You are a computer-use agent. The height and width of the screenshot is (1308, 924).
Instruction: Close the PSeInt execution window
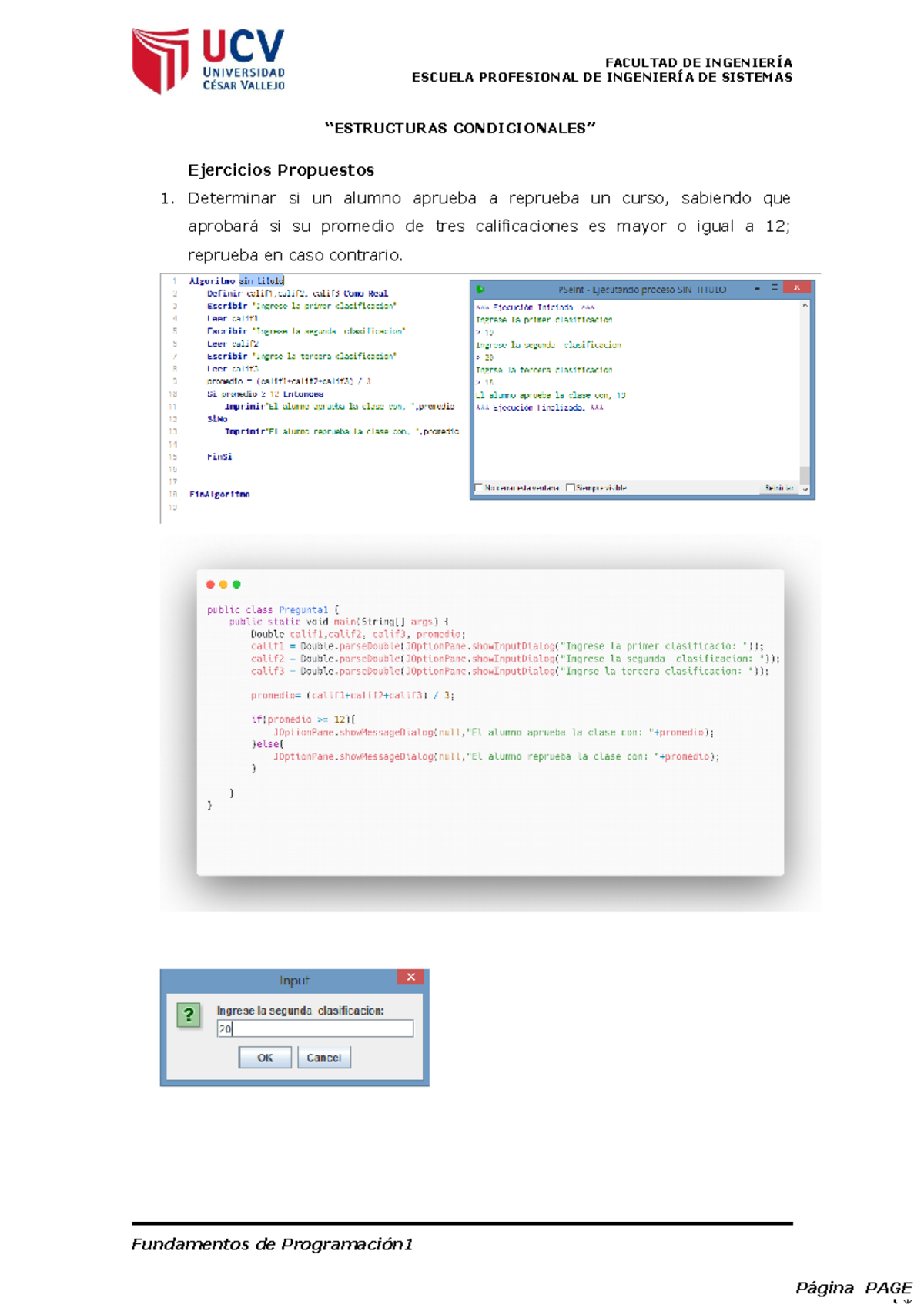[x=797, y=287]
